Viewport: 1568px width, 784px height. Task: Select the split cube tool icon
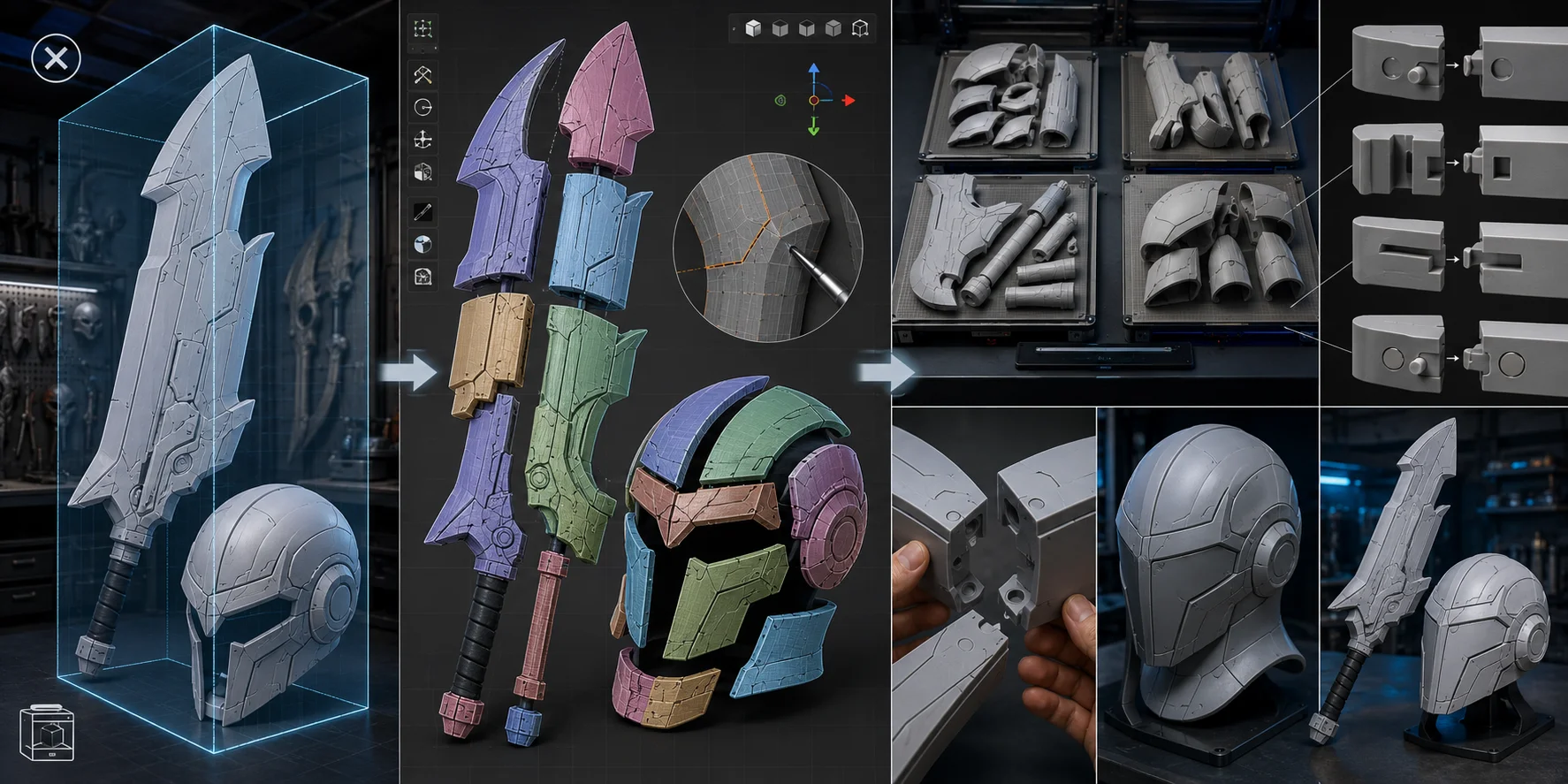pos(422,171)
